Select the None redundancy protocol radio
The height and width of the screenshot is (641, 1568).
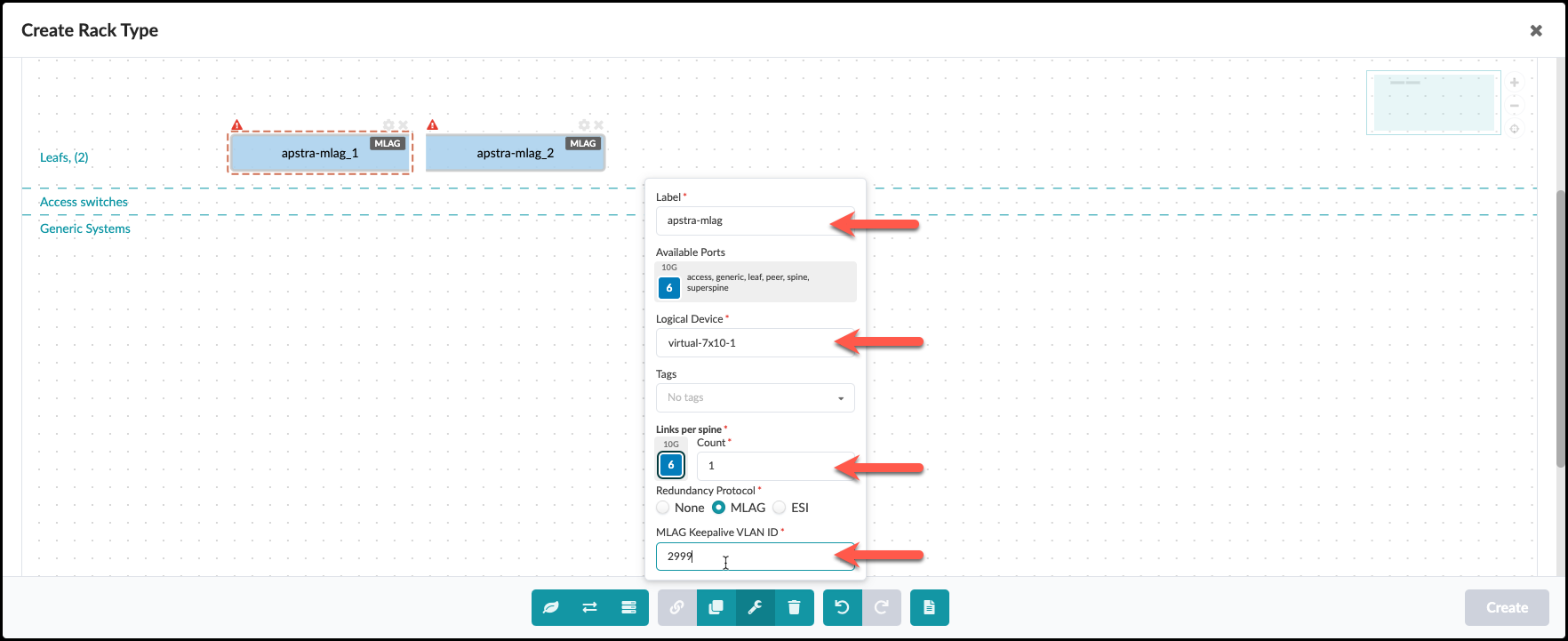click(x=663, y=508)
